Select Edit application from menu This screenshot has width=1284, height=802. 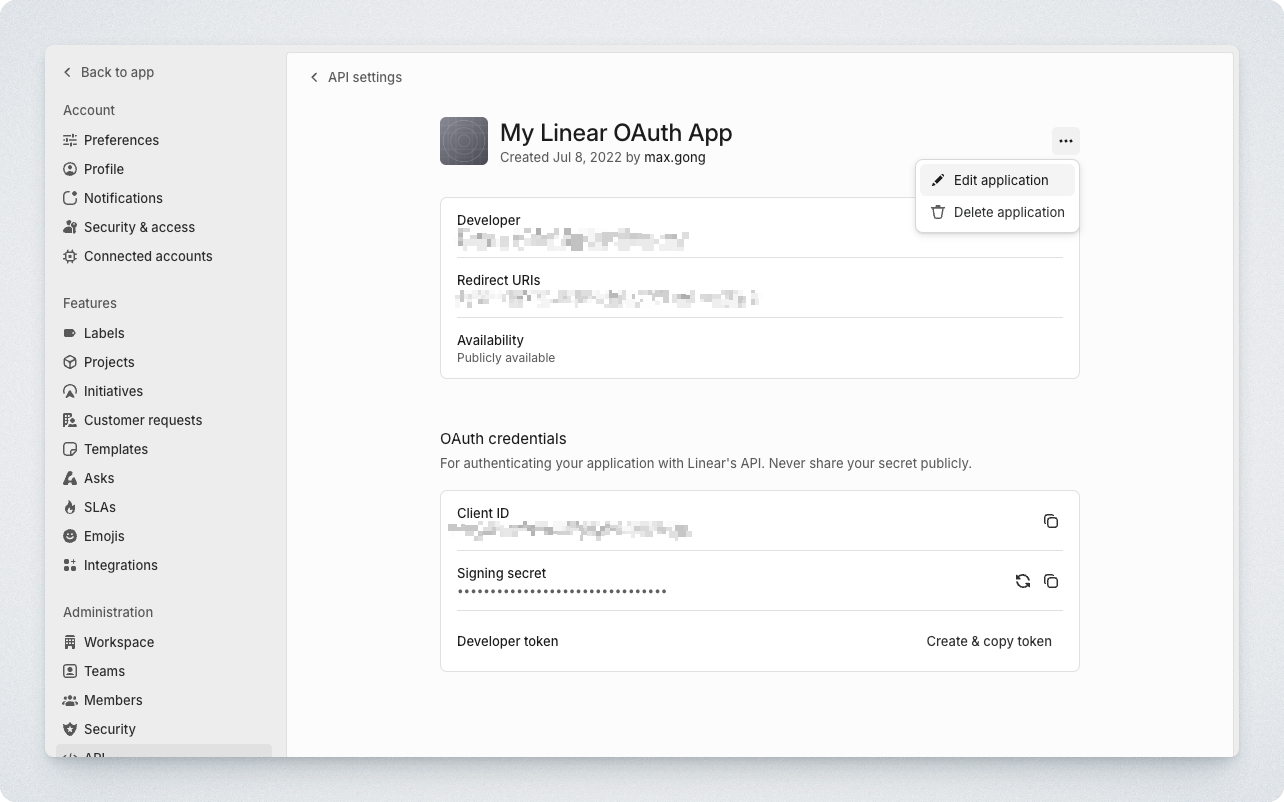coord(1000,180)
